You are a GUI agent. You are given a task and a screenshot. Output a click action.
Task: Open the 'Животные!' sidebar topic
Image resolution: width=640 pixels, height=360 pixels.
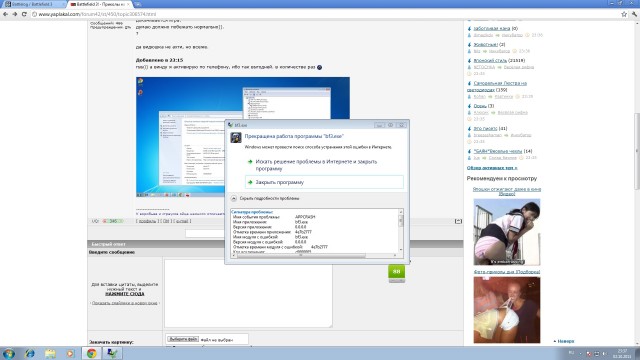click(x=485, y=44)
